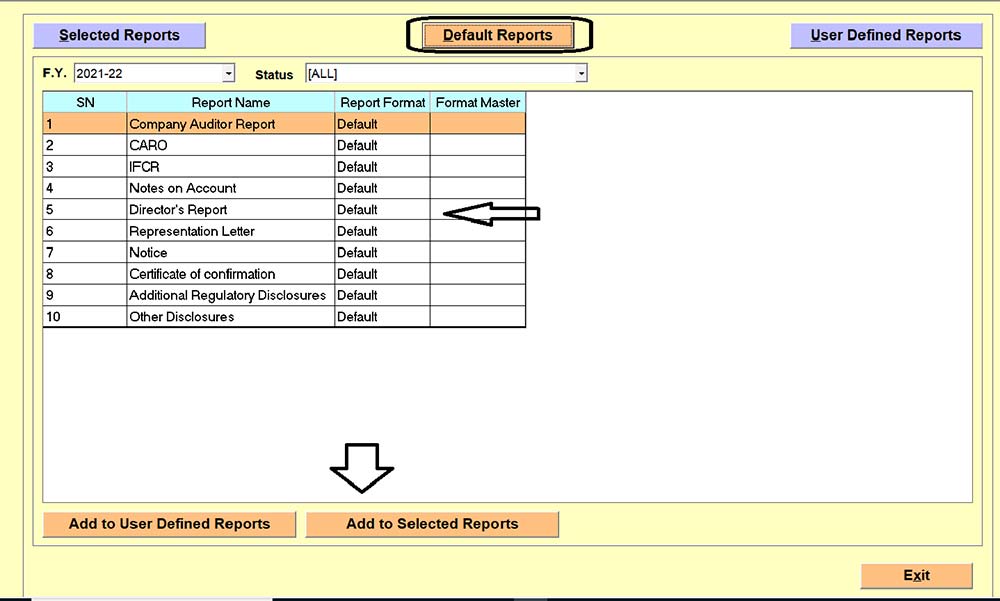Viewport: 1000px width, 601px height.
Task: Switch to the Selected Reports tab
Action: click(x=118, y=35)
